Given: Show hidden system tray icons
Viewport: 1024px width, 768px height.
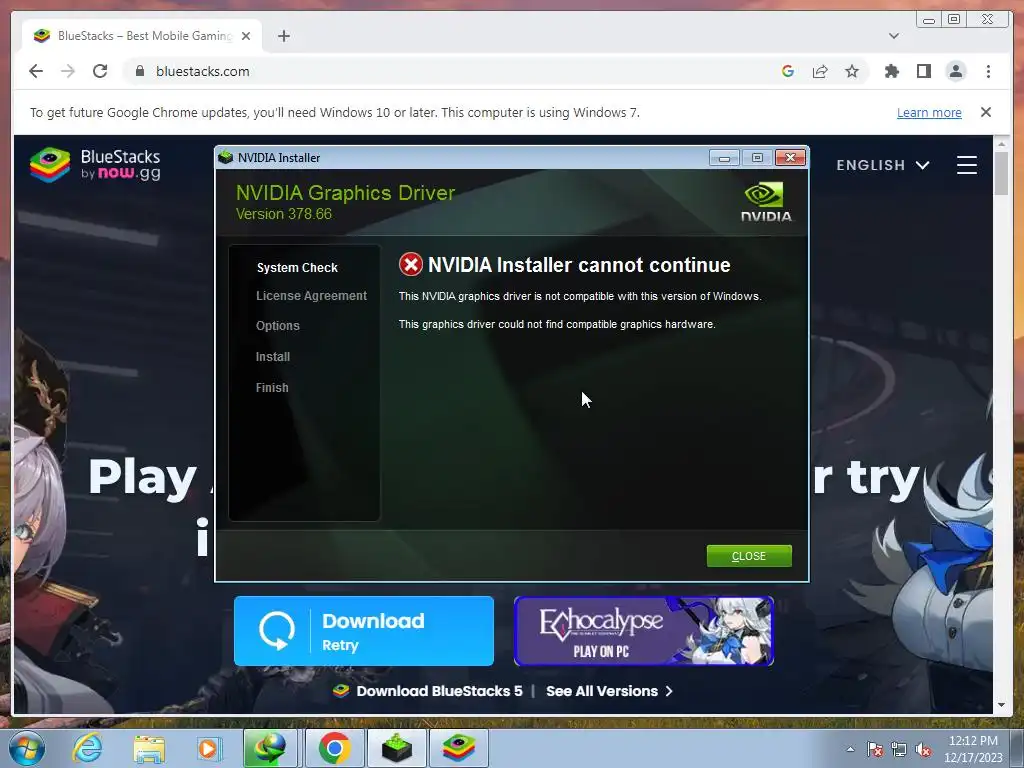Looking at the screenshot, I should (850, 749).
